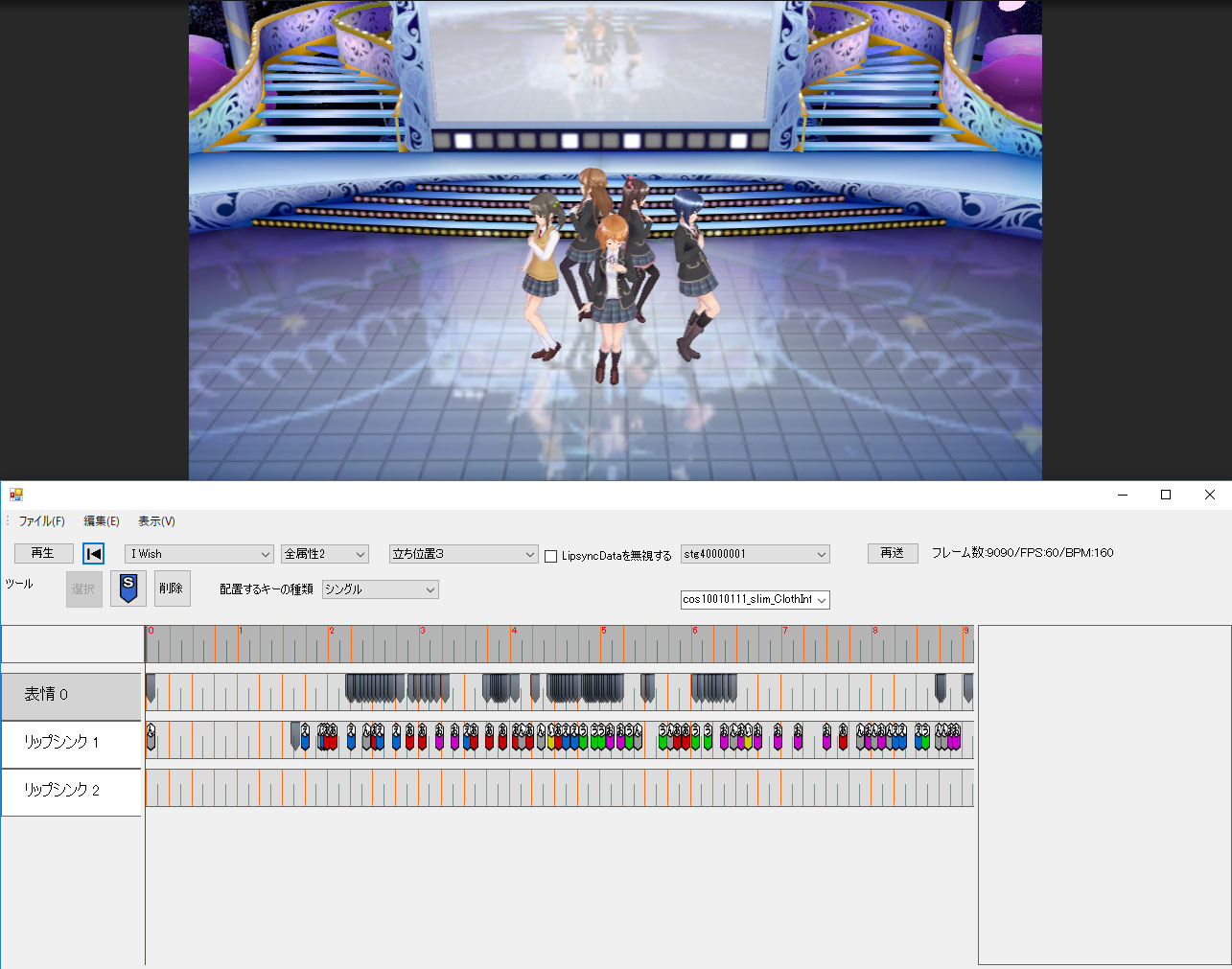1232x969 pixels.
Task: Click ruler marker 5 on the timeline
Action: [604, 631]
